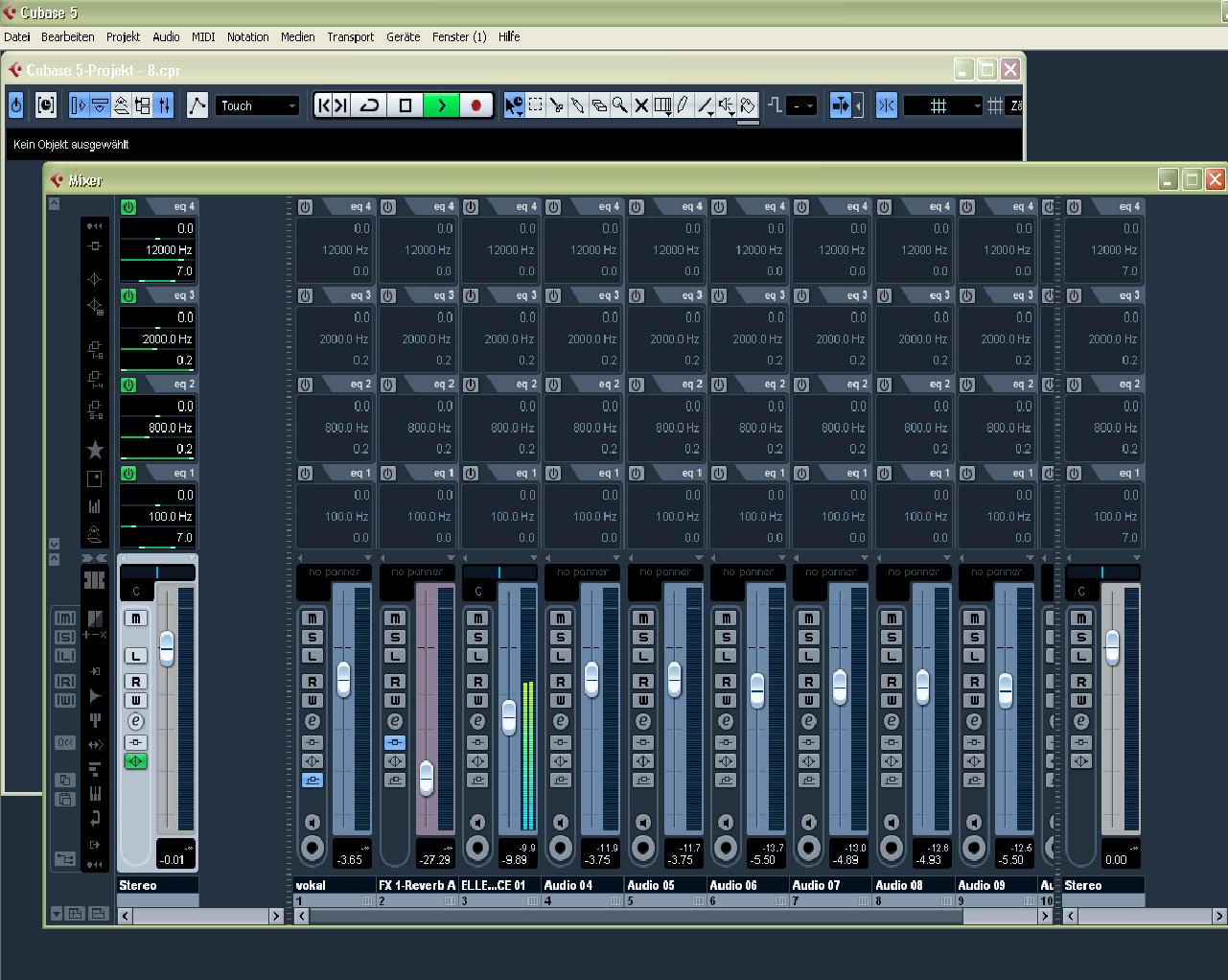Choose the Zoom magnifier tool
The height and width of the screenshot is (980, 1228).
pos(620,105)
